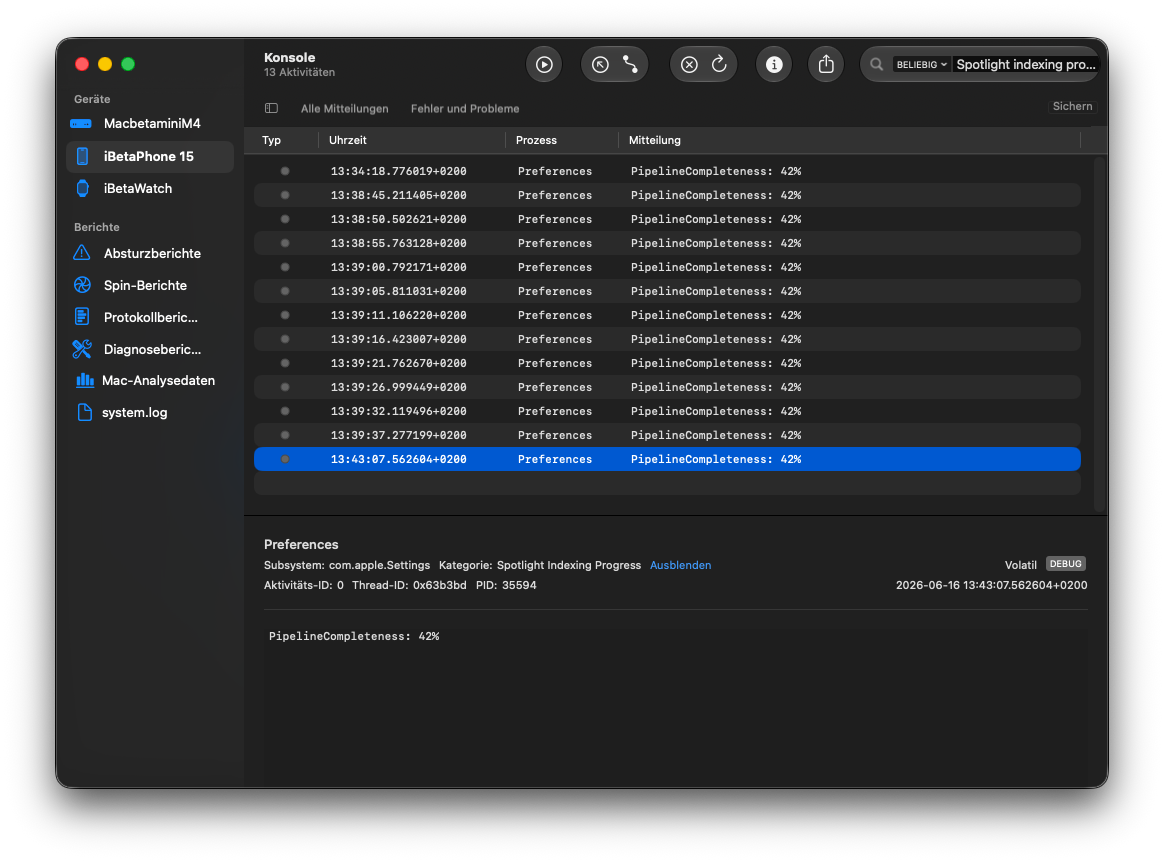Select iBetaPhone 15 device
1164x862 pixels.
pyautogui.click(x=150, y=157)
